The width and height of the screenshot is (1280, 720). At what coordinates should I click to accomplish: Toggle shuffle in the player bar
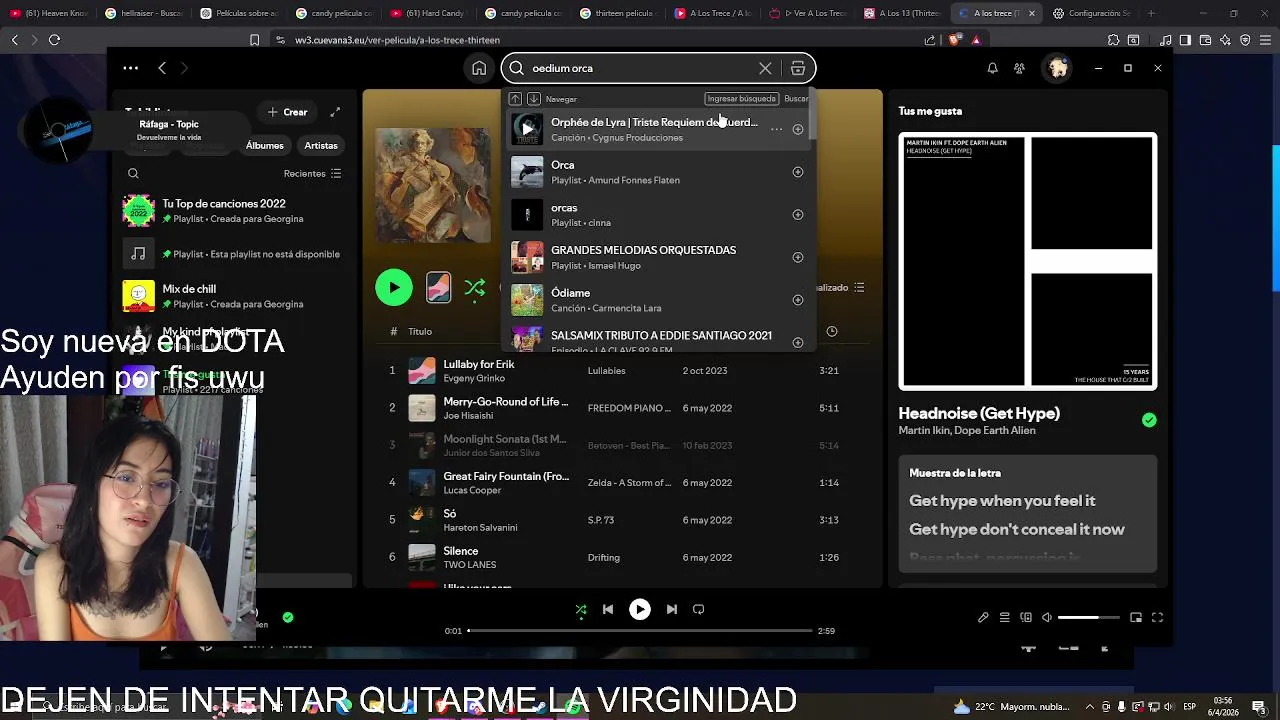tap(581, 609)
